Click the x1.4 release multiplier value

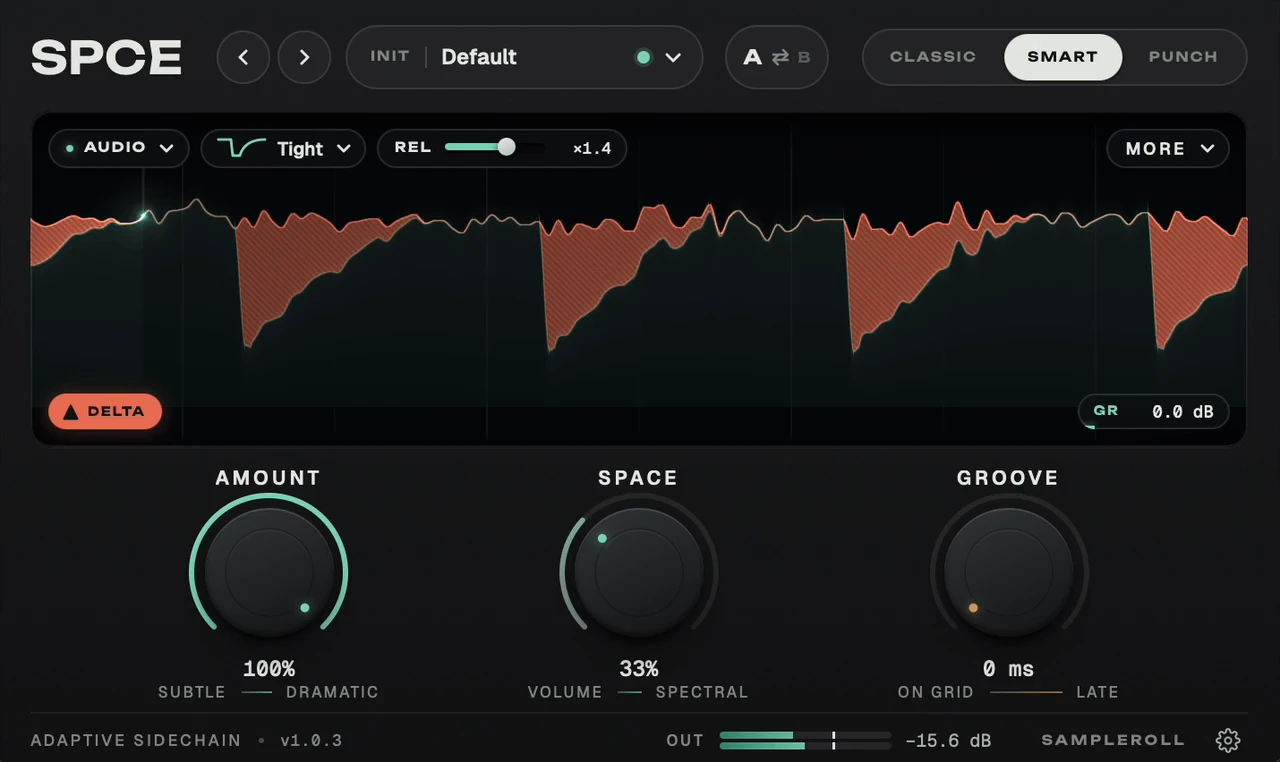pos(592,148)
